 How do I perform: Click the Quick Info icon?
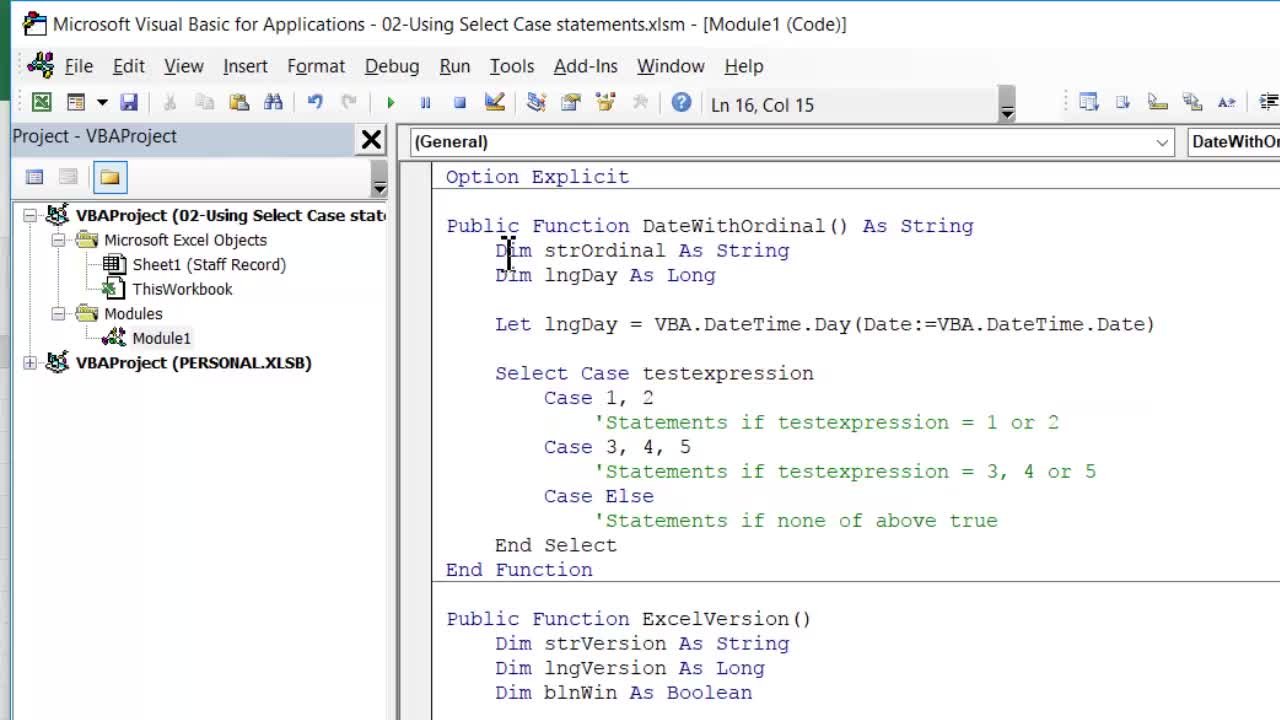[x=1158, y=102]
